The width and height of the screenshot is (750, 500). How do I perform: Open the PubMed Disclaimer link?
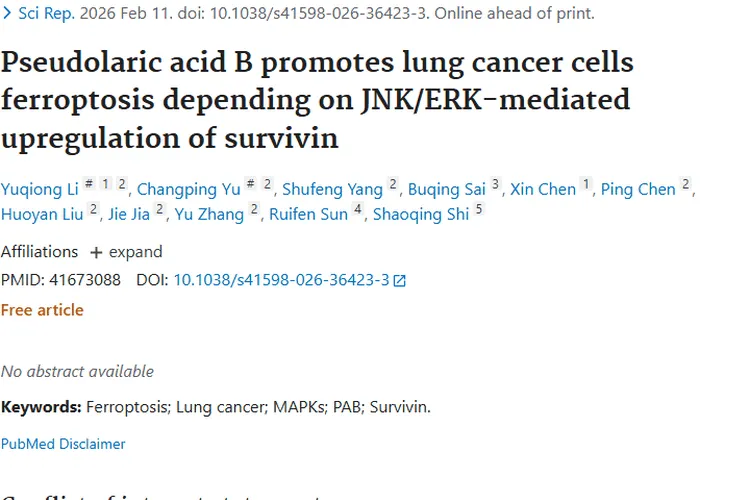(63, 443)
